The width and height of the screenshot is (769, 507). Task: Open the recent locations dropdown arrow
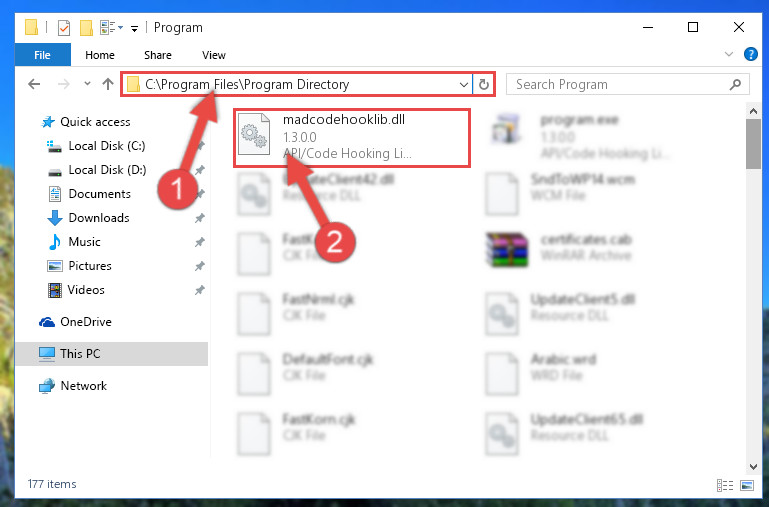click(x=87, y=84)
